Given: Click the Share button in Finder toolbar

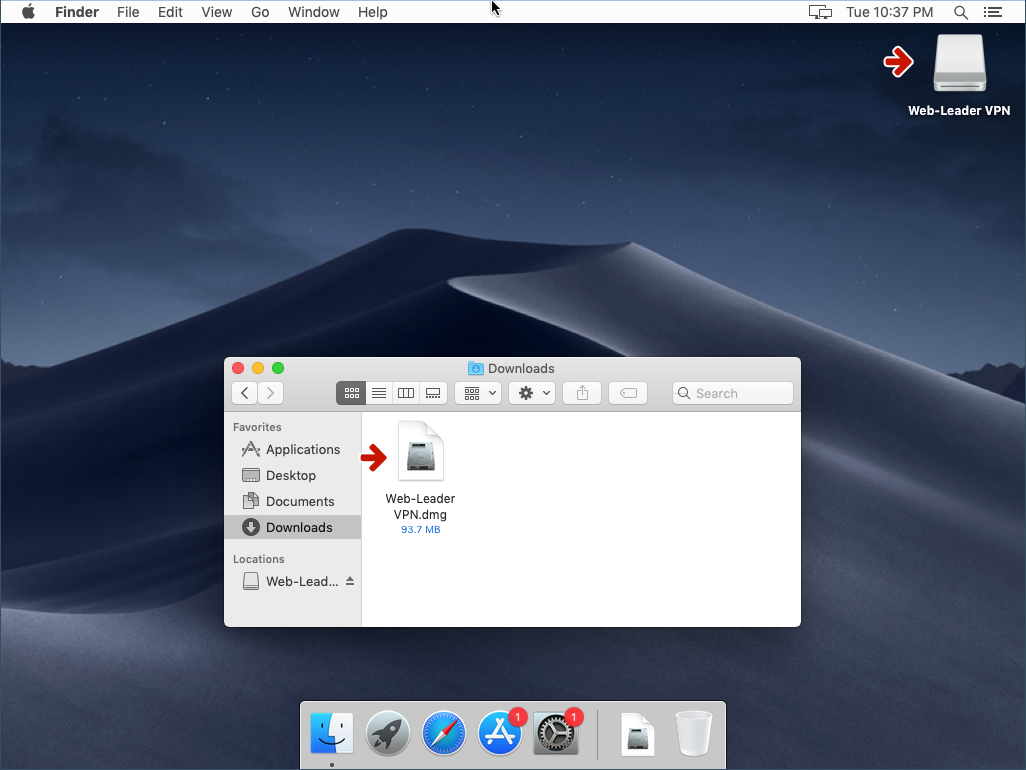Looking at the screenshot, I should 582,393.
